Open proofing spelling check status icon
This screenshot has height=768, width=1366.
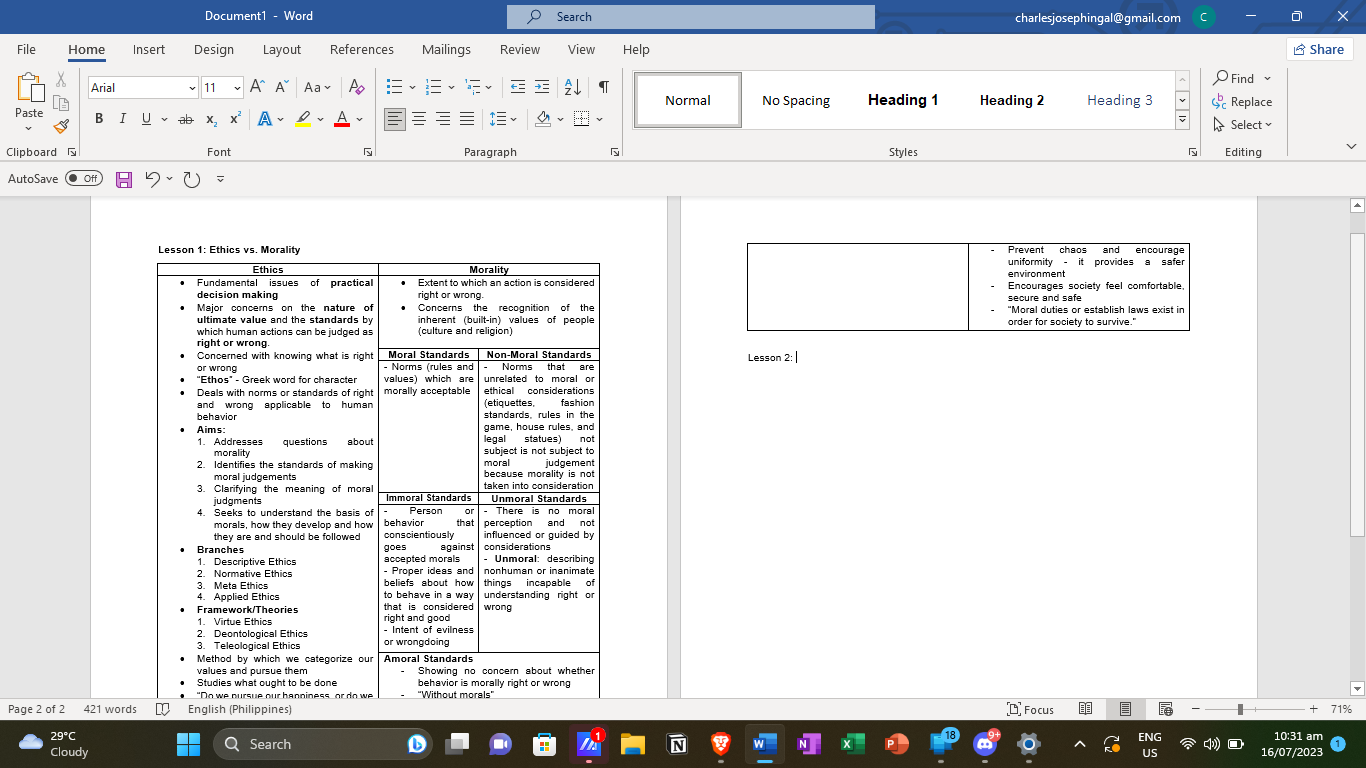pyautogui.click(x=163, y=709)
